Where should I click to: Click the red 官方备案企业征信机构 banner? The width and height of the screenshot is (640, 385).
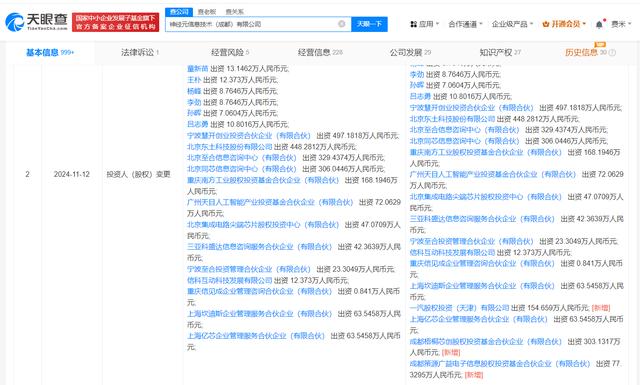click(x=116, y=22)
